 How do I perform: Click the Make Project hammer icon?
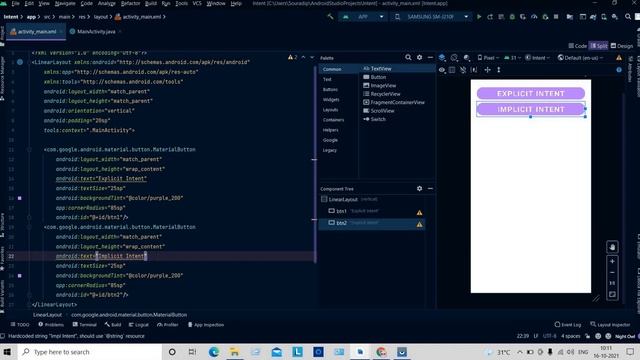[330, 17]
